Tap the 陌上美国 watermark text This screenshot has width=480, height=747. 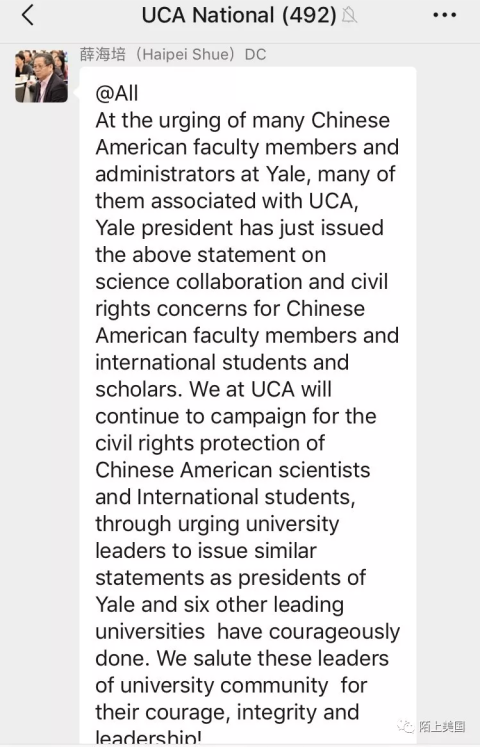click(442, 727)
